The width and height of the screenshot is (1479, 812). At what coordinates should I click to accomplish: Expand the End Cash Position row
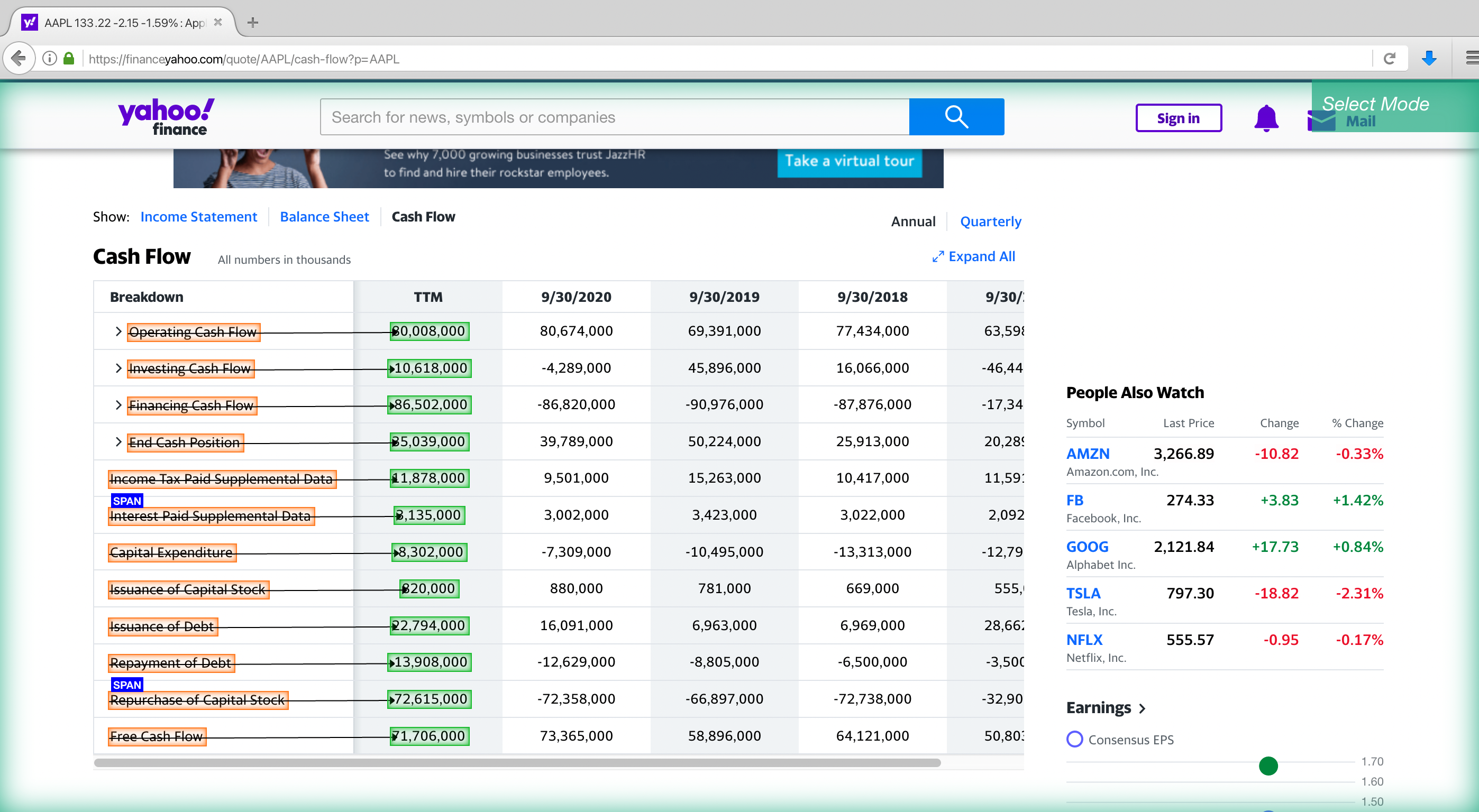pyautogui.click(x=118, y=442)
